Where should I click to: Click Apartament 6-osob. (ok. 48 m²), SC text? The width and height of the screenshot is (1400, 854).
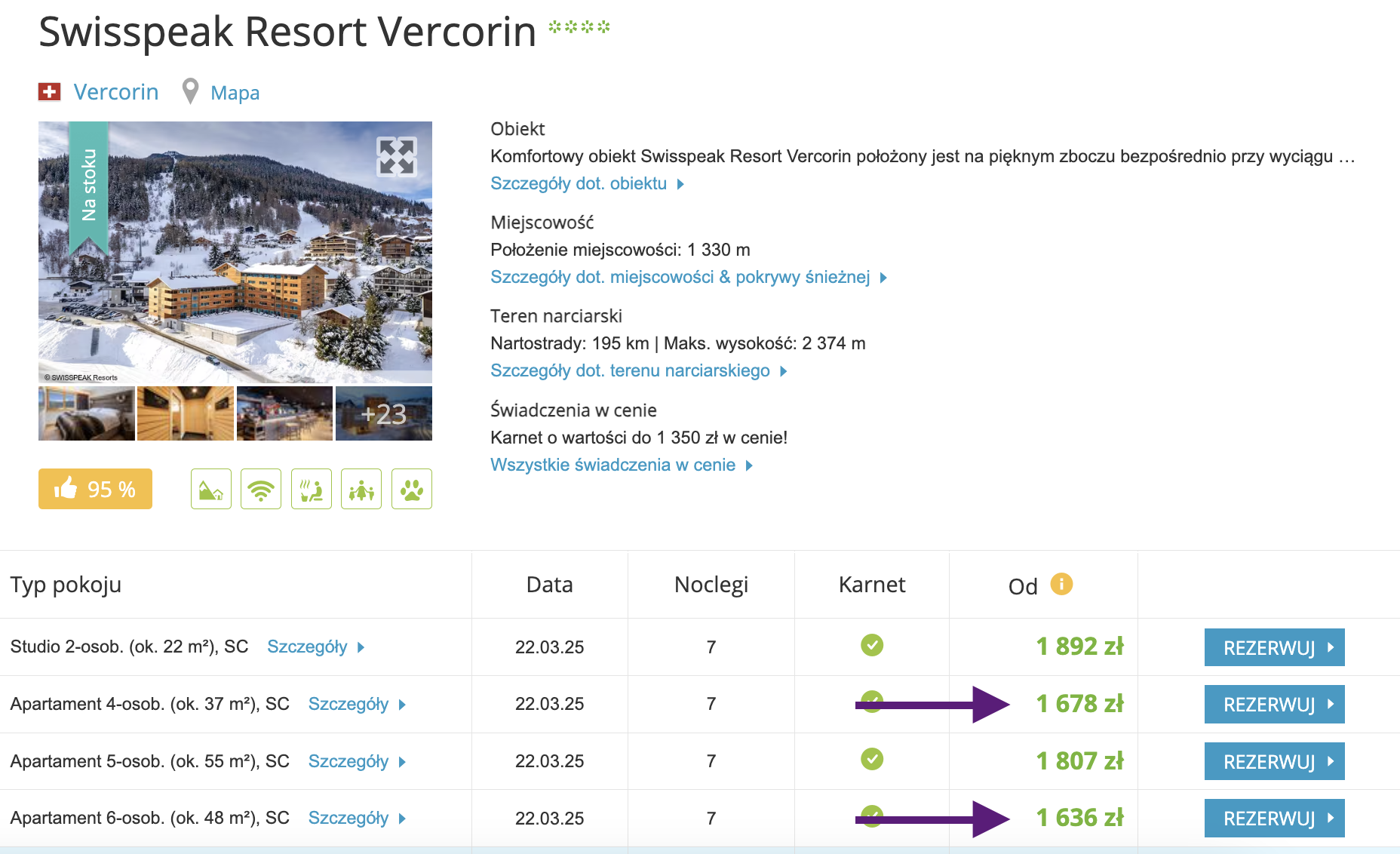(x=149, y=818)
